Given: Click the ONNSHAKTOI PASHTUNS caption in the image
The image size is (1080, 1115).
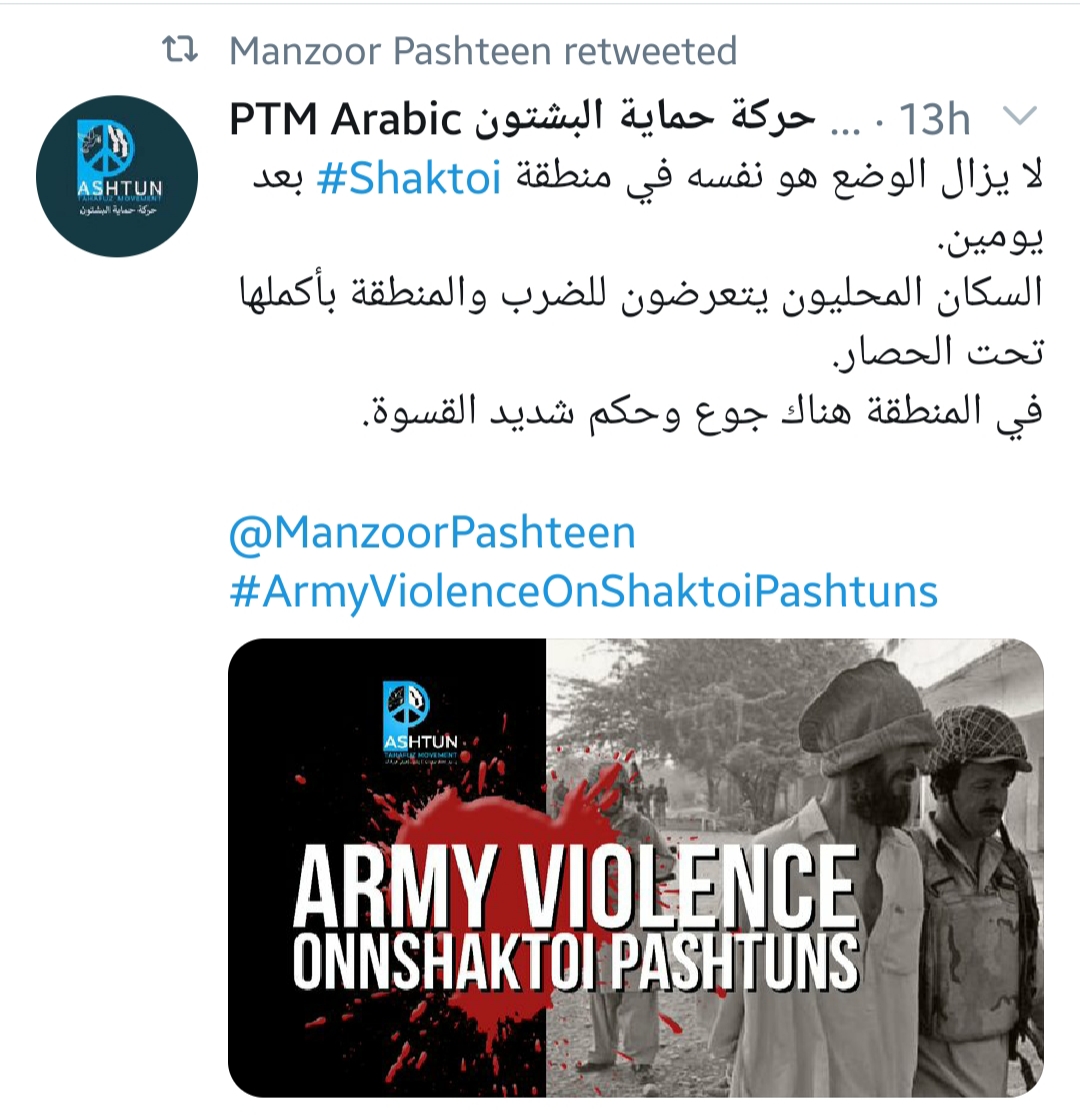Looking at the screenshot, I should coord(576,962).
